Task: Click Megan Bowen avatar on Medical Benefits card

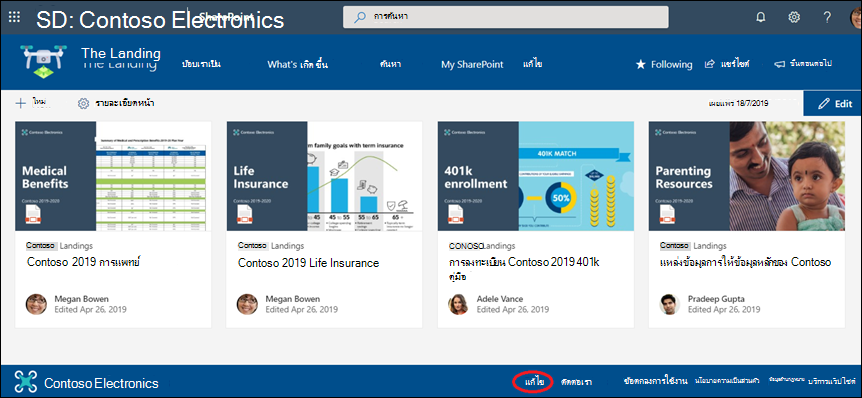Action: tap(36, 304)
